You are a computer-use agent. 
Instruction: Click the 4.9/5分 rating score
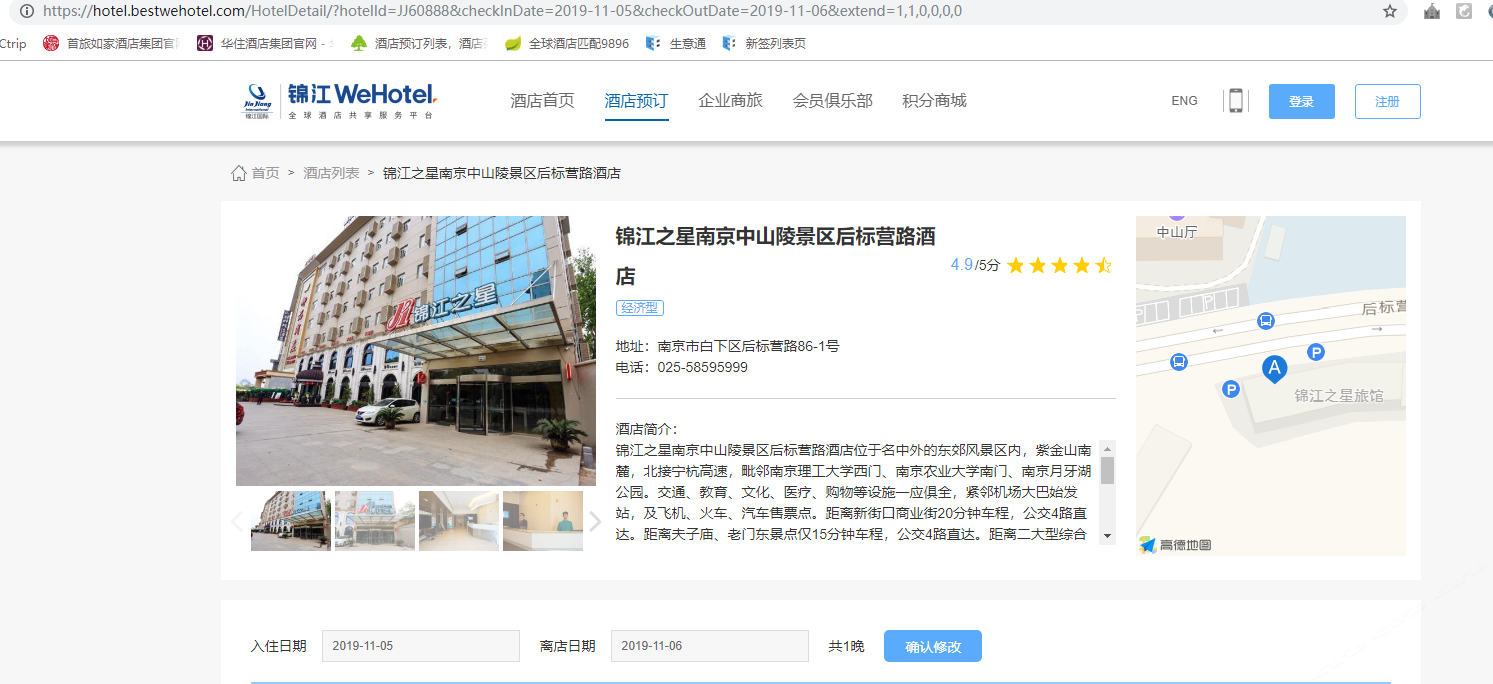(975, 265)
